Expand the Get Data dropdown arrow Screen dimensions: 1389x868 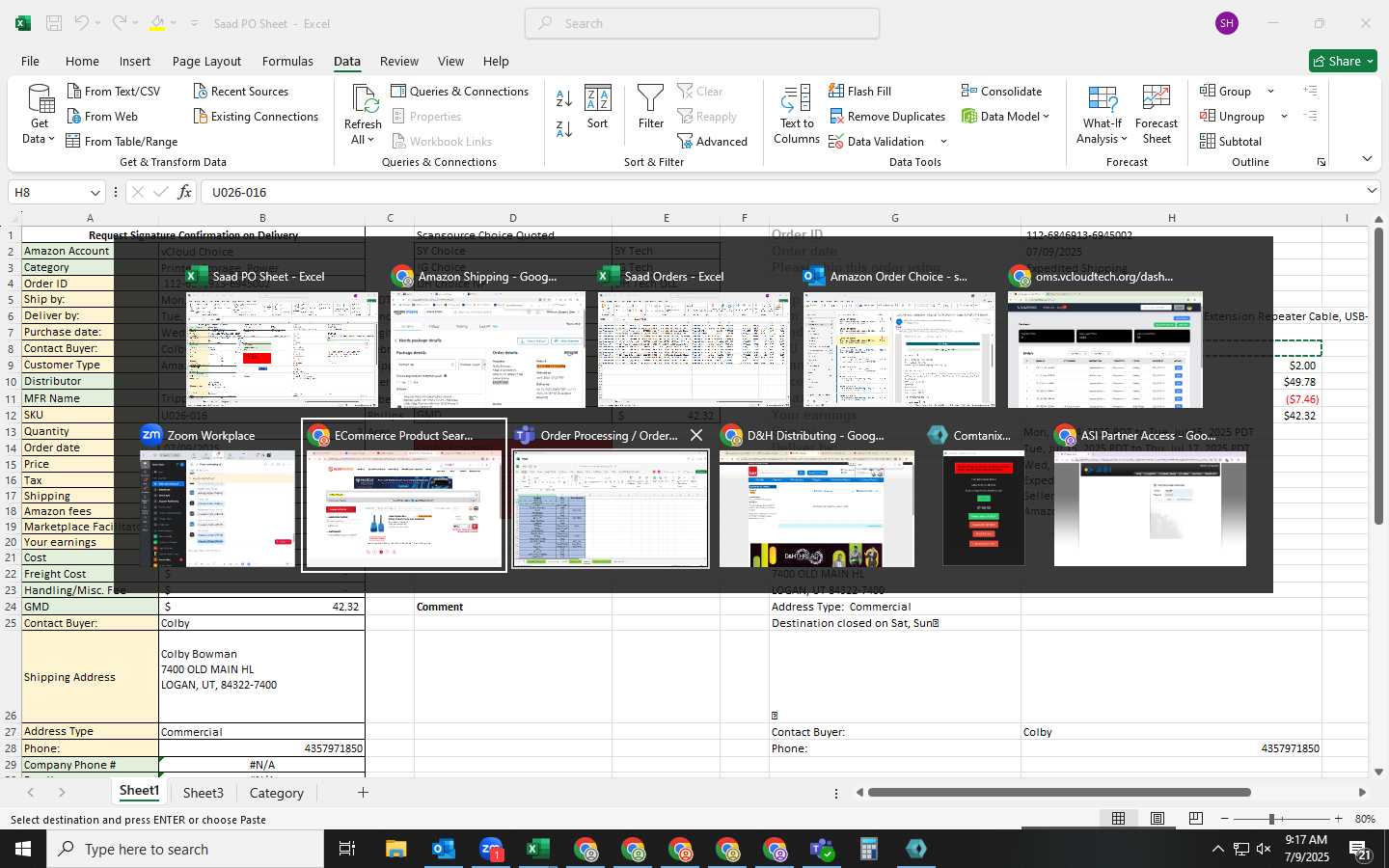coord(51,139)
